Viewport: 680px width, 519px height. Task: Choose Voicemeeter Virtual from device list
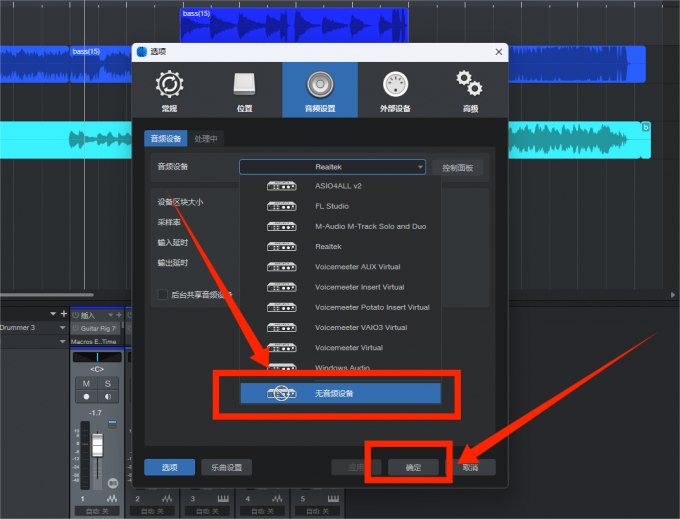340,348
